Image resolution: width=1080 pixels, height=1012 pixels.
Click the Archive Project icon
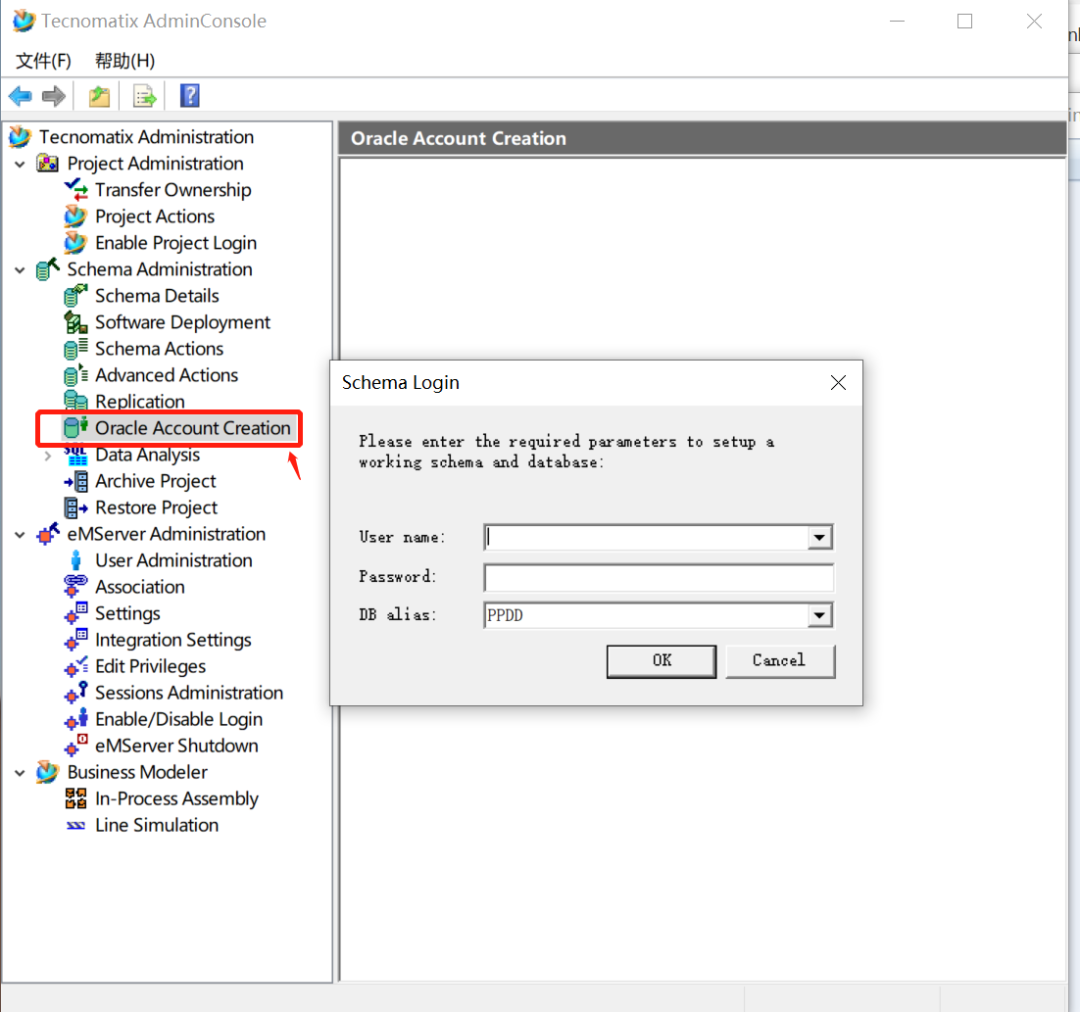(76, 481)
